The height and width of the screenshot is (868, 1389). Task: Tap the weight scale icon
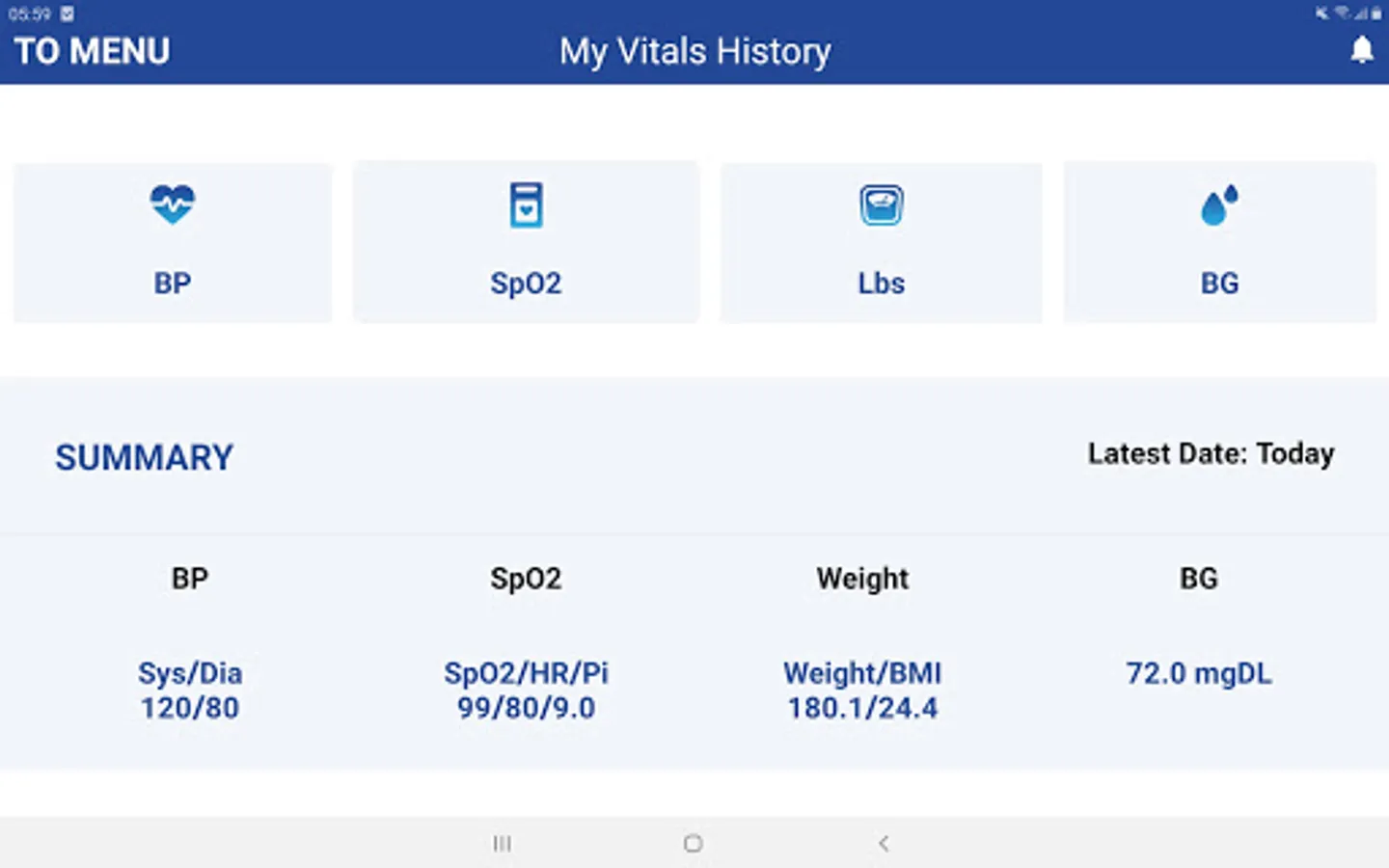point(881,205)
